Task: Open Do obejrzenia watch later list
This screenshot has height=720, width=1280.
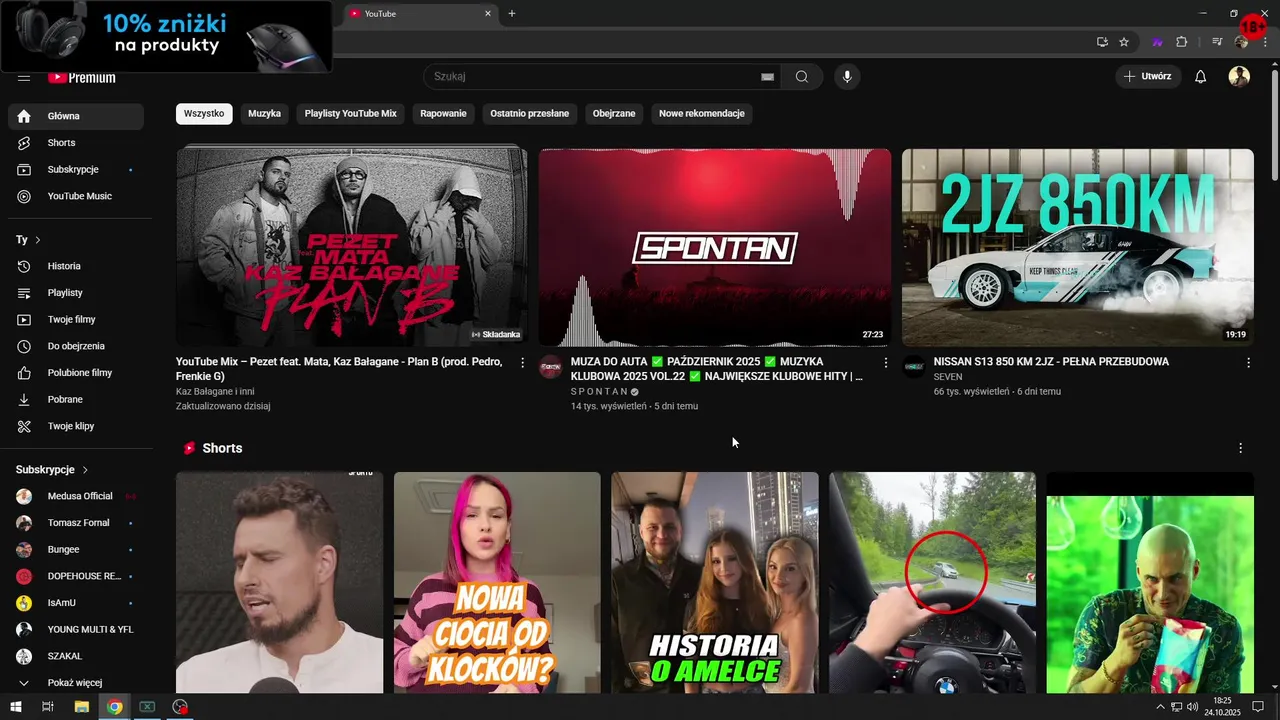Action: tap(76, 346)
